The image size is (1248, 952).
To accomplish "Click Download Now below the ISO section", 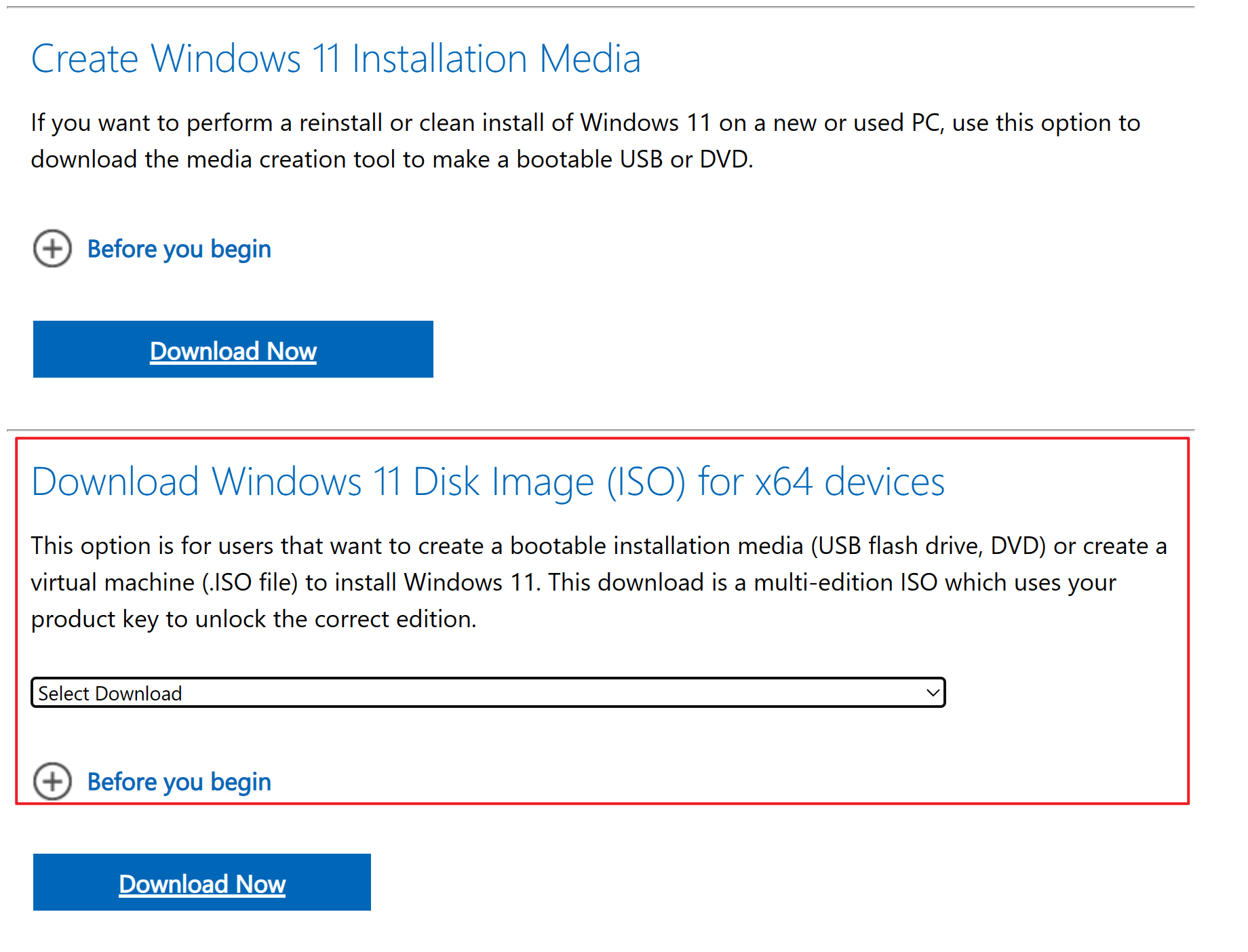I will point(201,883).
